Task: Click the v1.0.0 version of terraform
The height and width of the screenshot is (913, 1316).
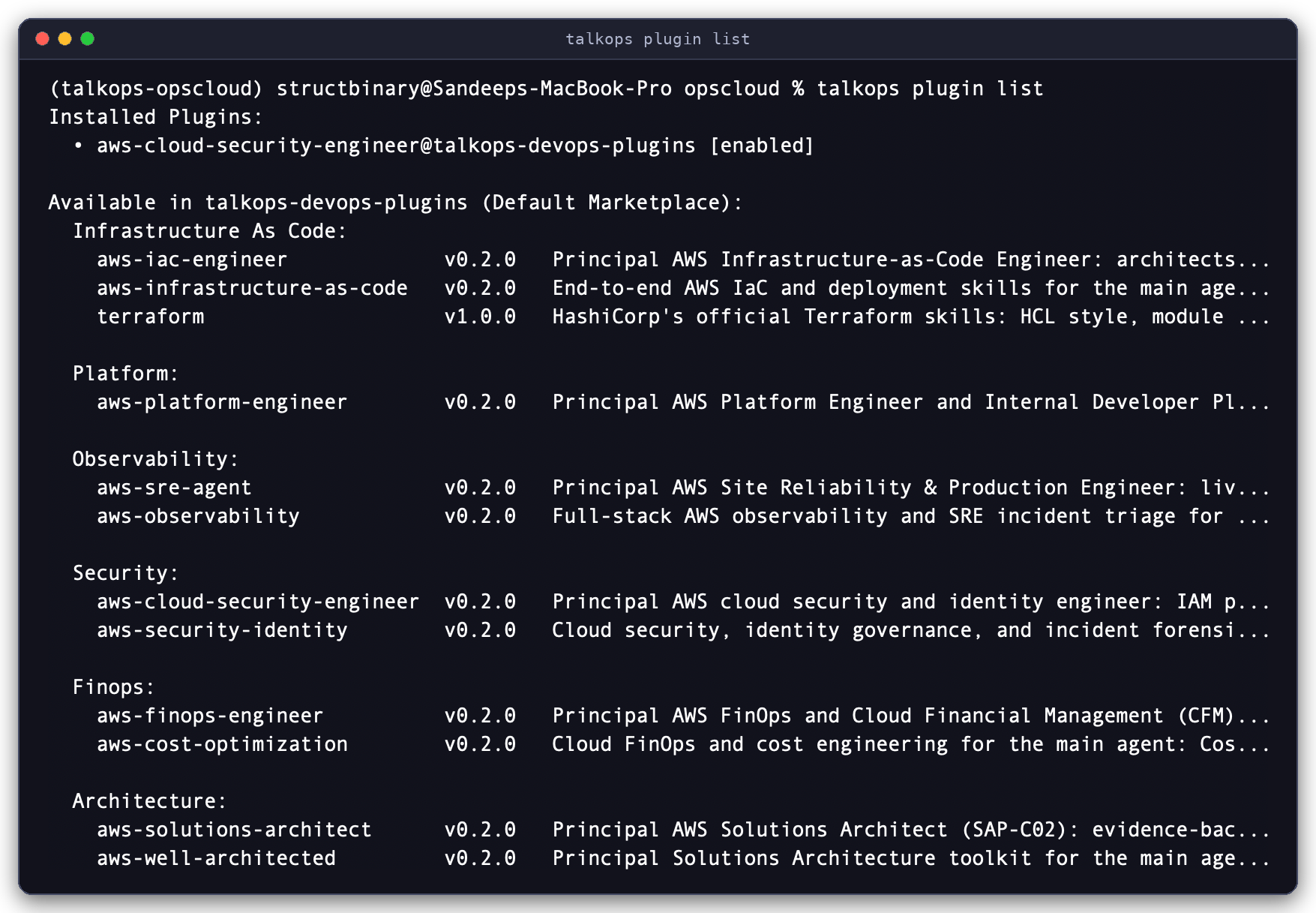Action: (x=480, y=317)
